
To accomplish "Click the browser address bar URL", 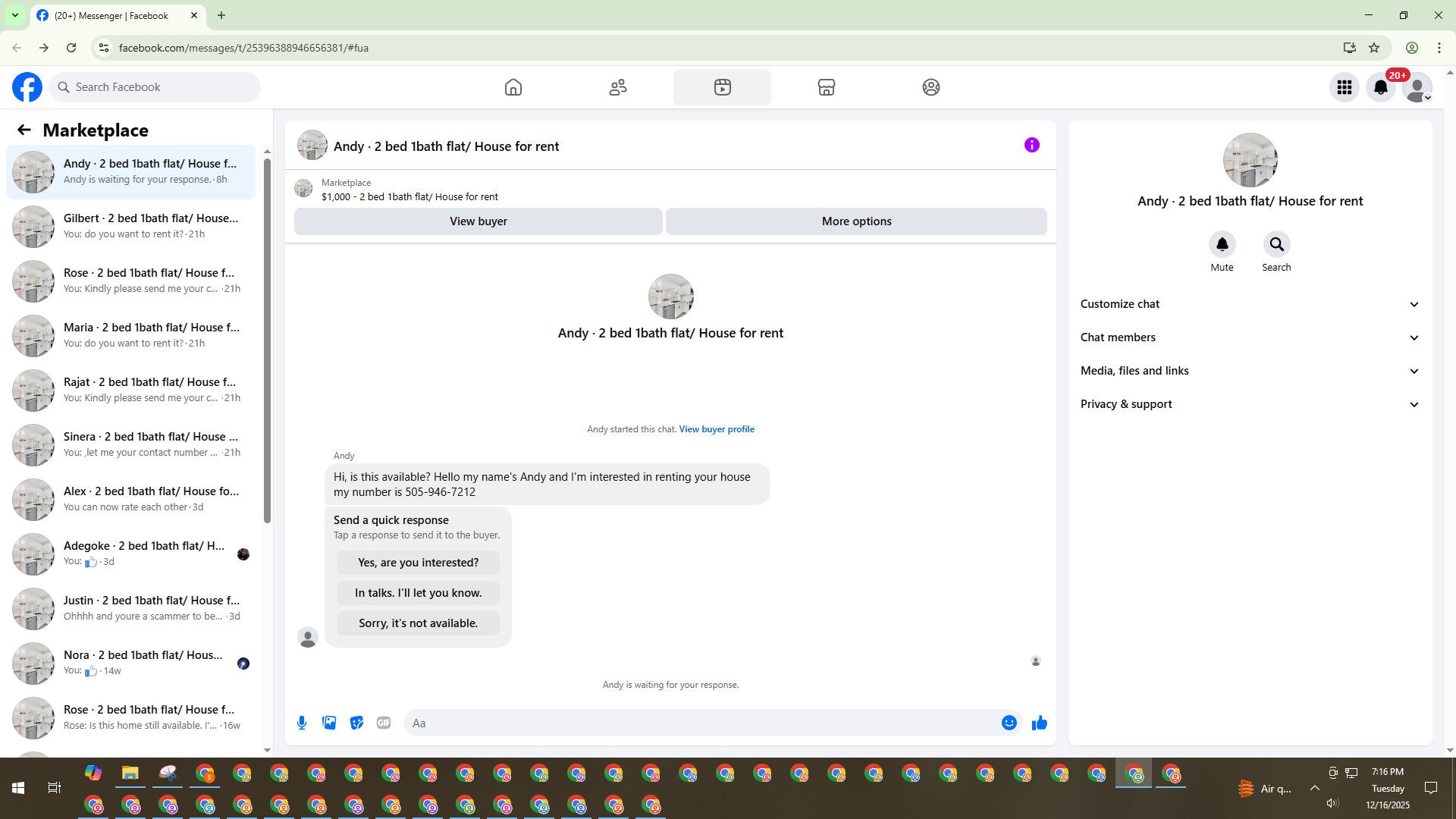I will point(243,48).
